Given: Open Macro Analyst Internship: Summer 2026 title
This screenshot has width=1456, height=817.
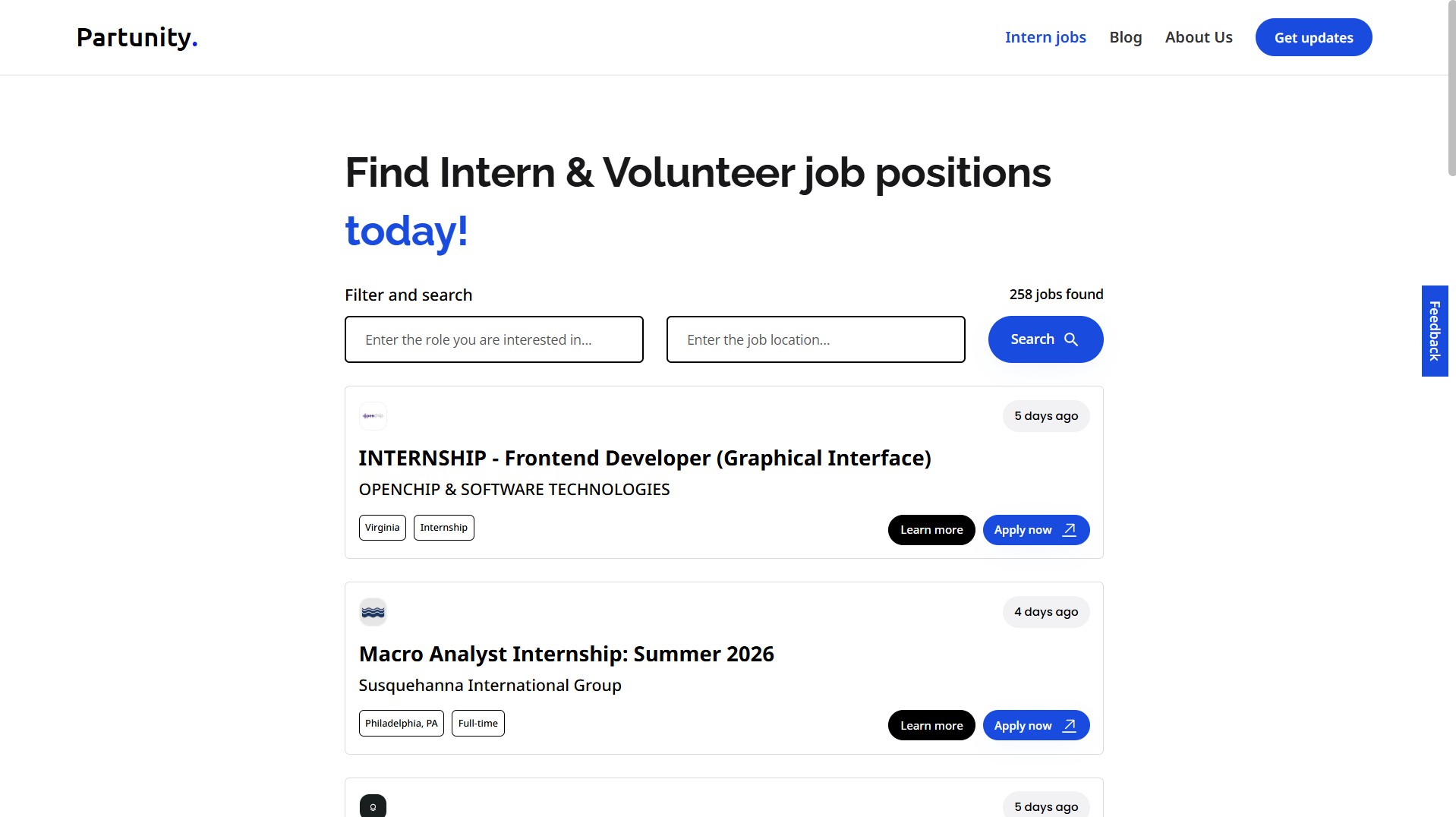Looking at the screenshot, I should [x=566, y=655].
